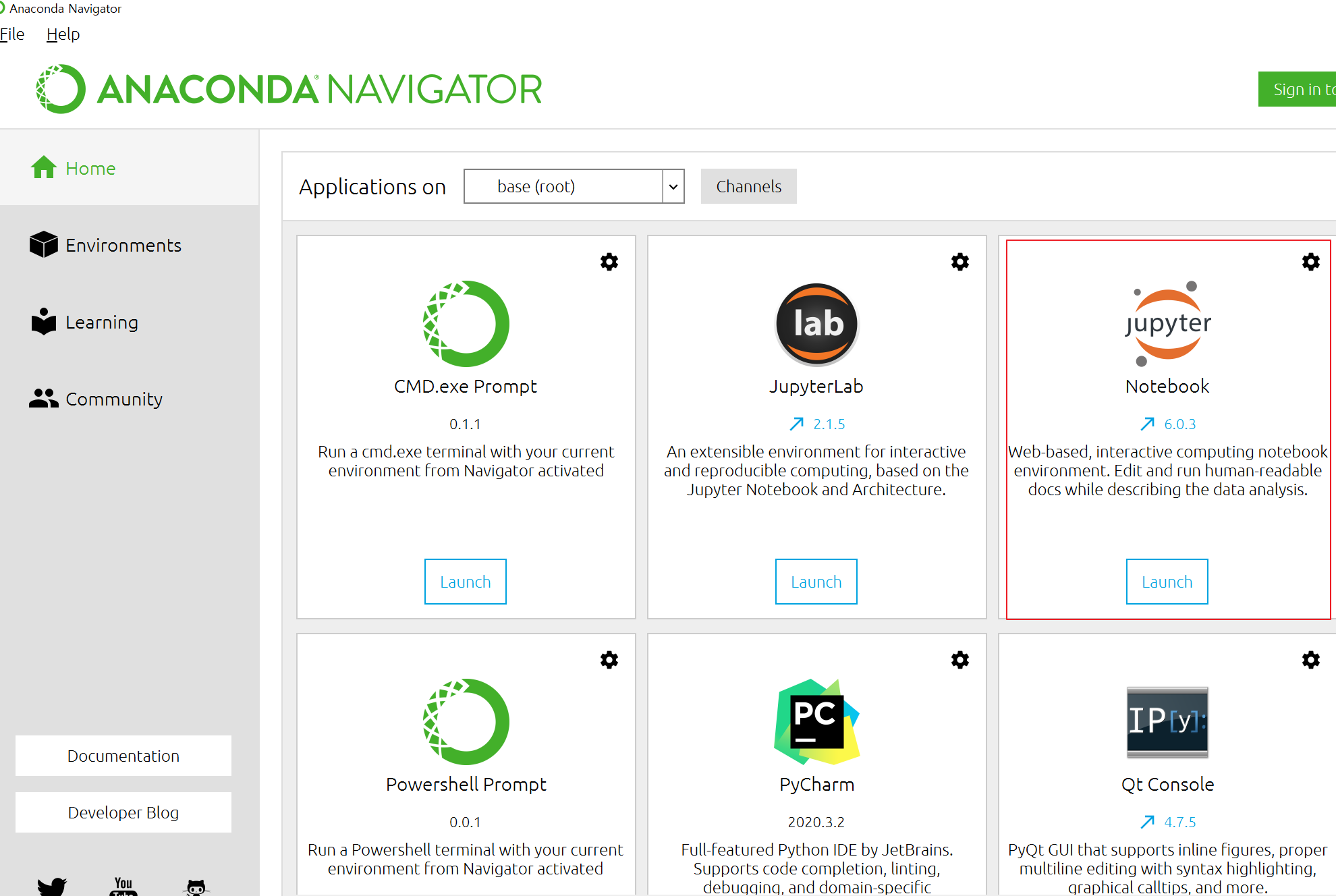Click JupyterLab 2.1.5 update arrow
The height and width of the screenshot is (896, 1336).
[x=797, y=424]
